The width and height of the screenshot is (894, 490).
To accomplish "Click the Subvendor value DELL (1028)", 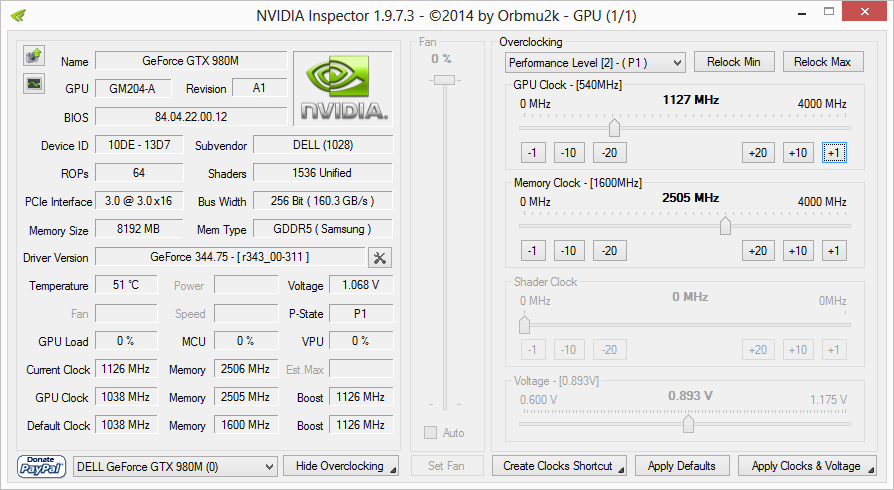I will pos(323,145).
